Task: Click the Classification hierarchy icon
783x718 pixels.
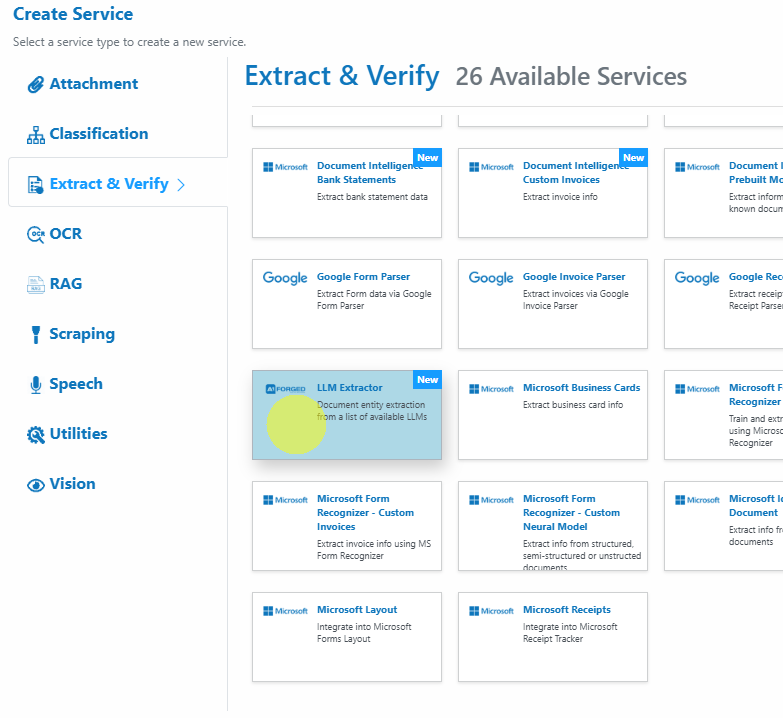Action: [x=35, y=135]
